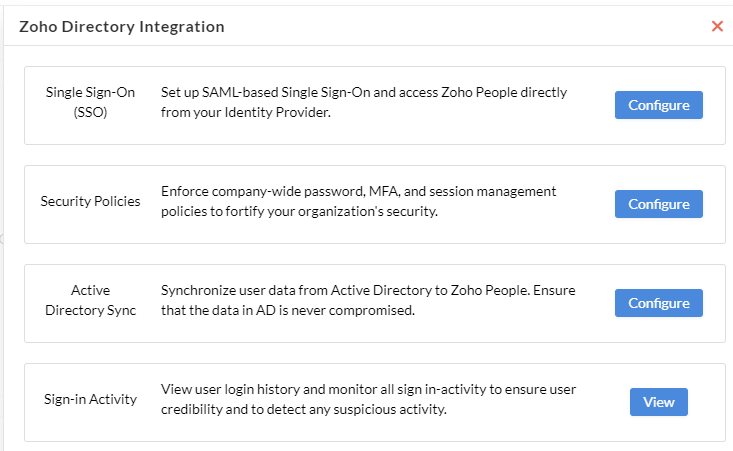Configure Active Directory Sync

click(x=658, y=303)
